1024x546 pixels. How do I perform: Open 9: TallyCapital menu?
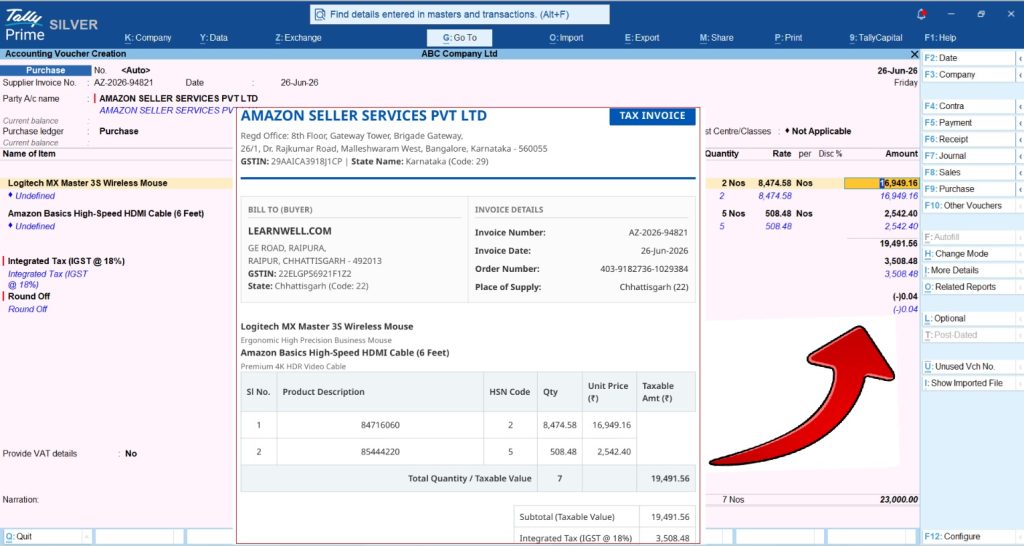(x=876, y=38)
